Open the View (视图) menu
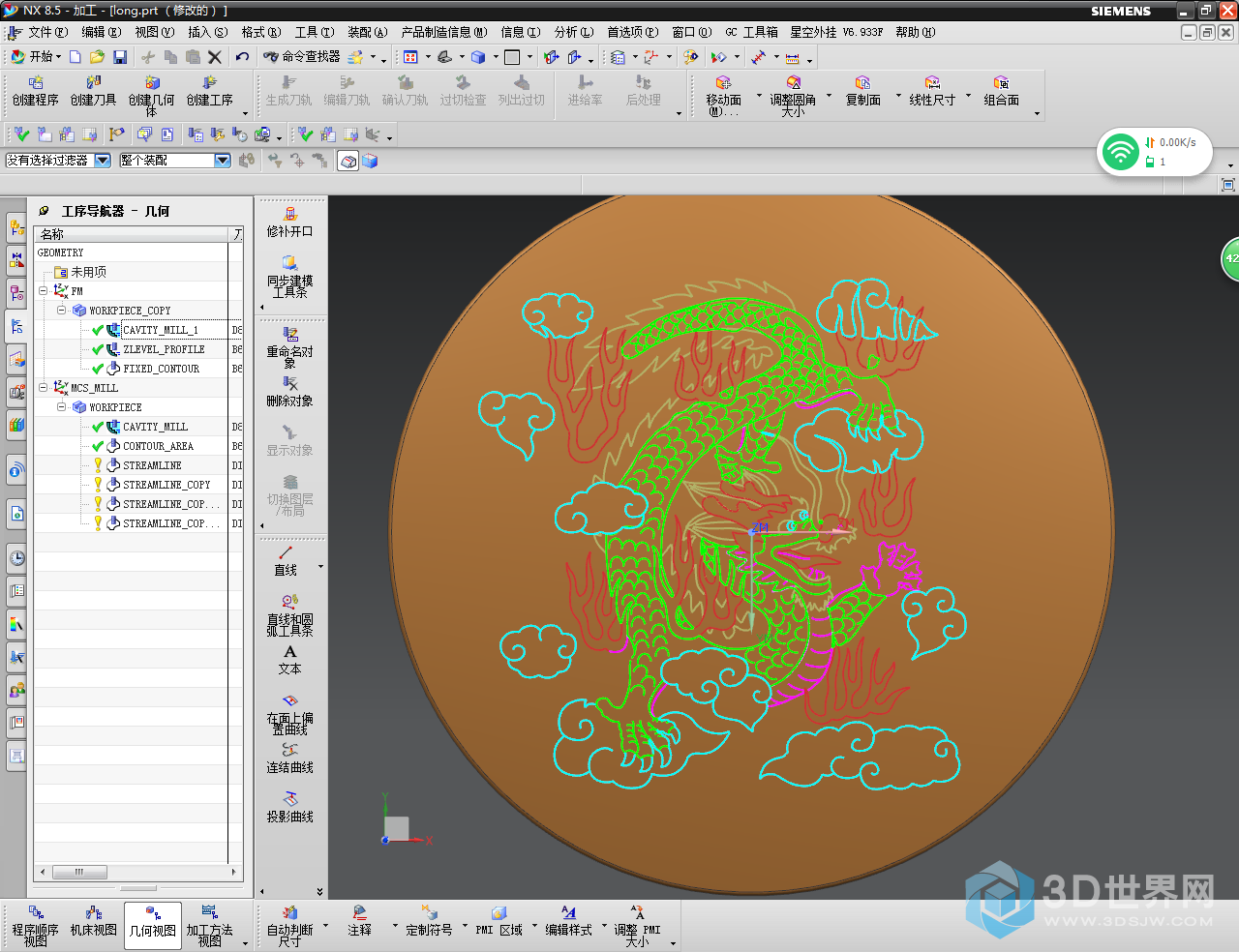Screen dimensions: 1239x952 tap(154, 32)
